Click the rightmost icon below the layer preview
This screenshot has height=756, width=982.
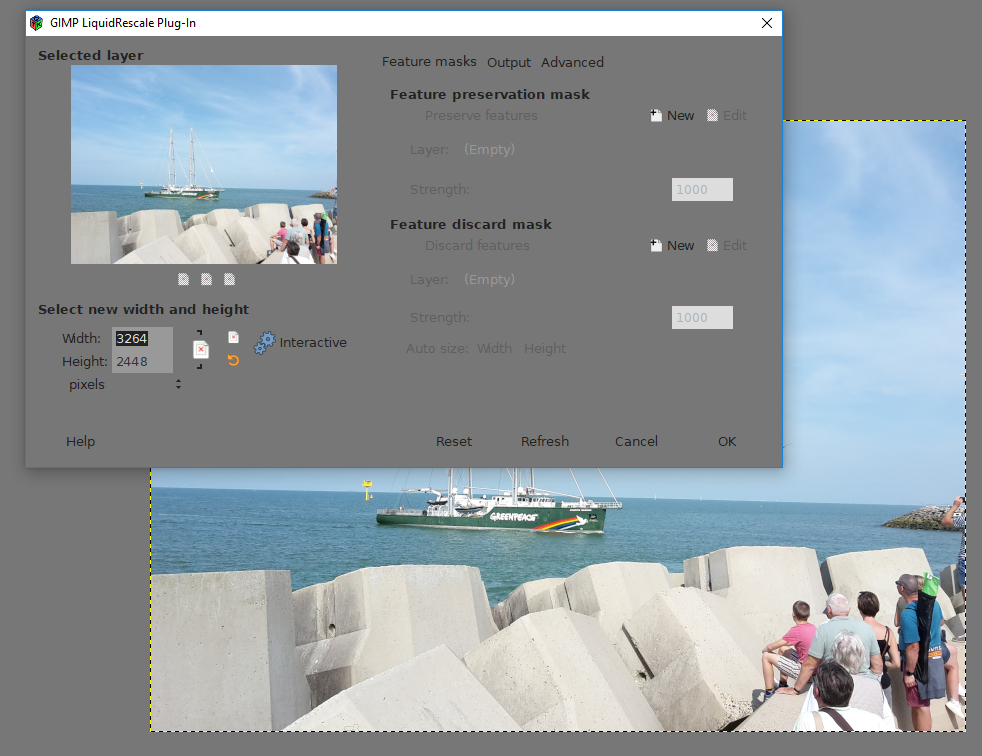click(x=229, y=279)
